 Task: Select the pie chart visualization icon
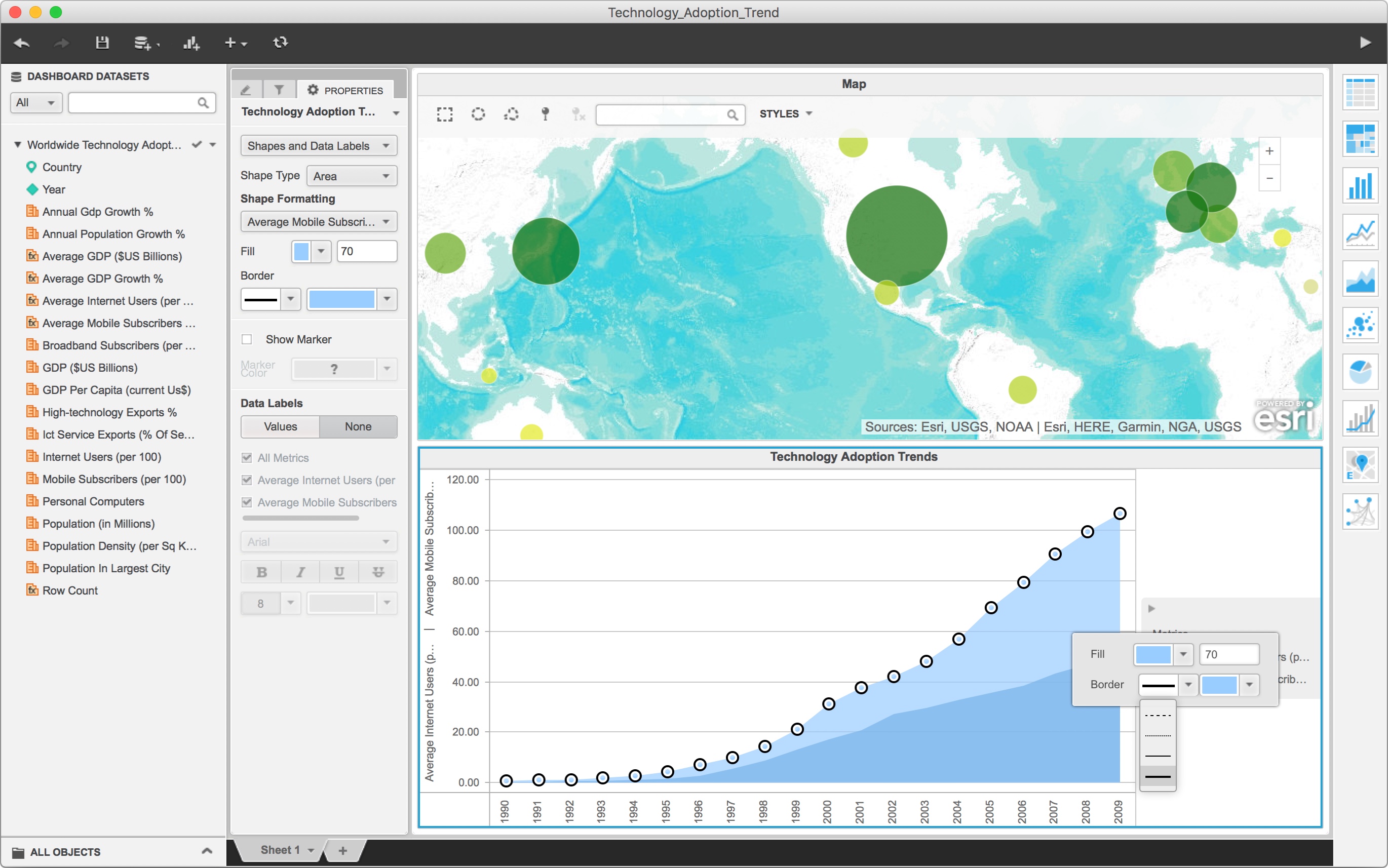click(x=1360, y=371)
